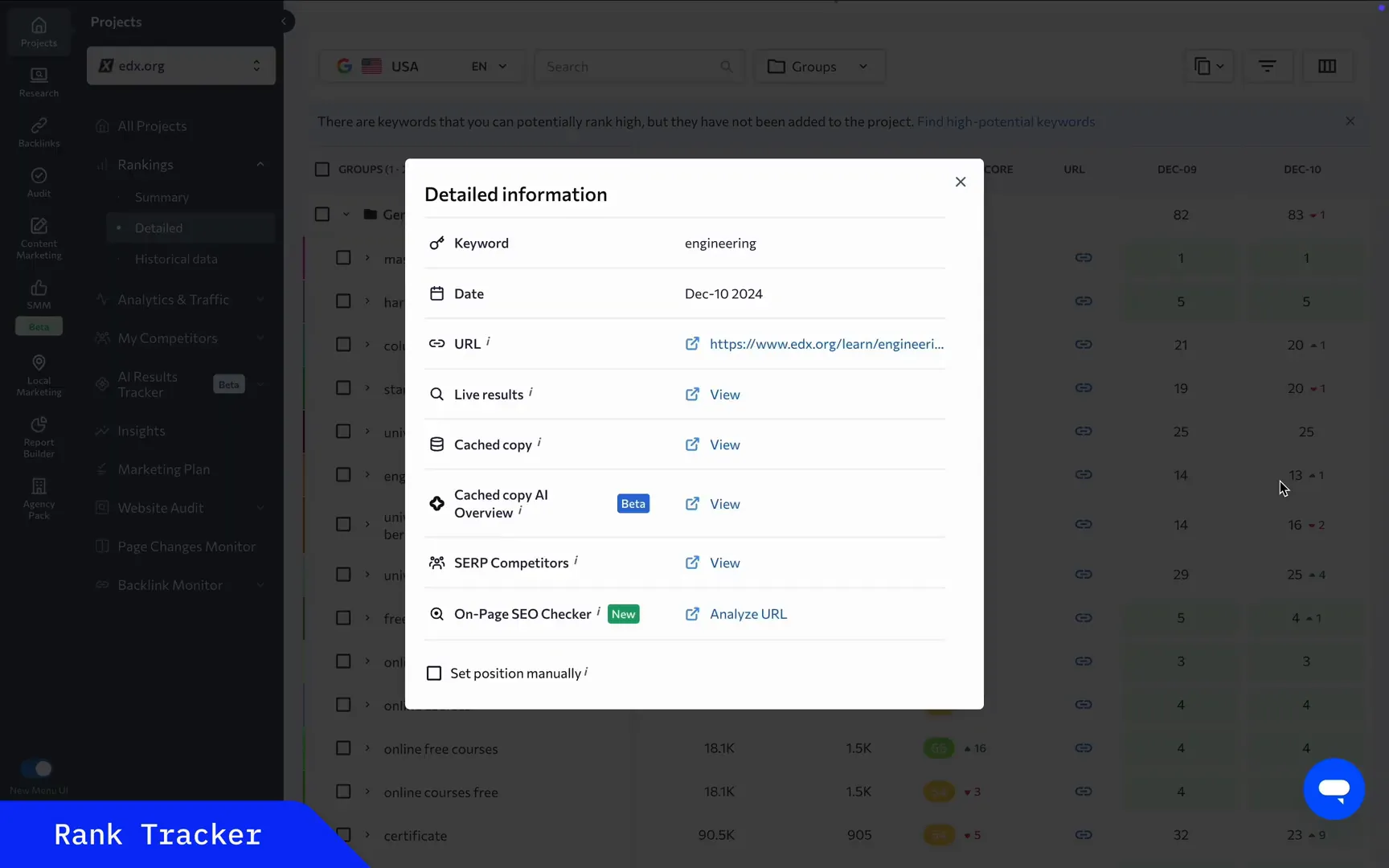Open Historical data from Rankings menu
This screenshot has height=868, width=1389.
[178, 259]
